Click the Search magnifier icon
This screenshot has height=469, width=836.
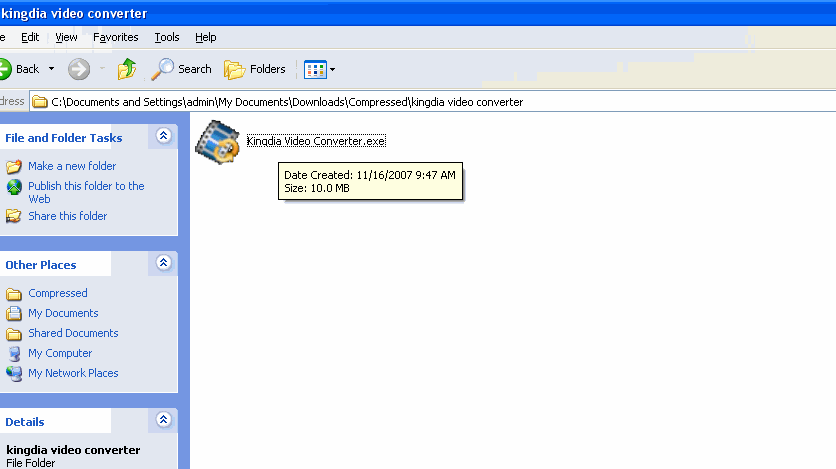click(x=162, y=69)
